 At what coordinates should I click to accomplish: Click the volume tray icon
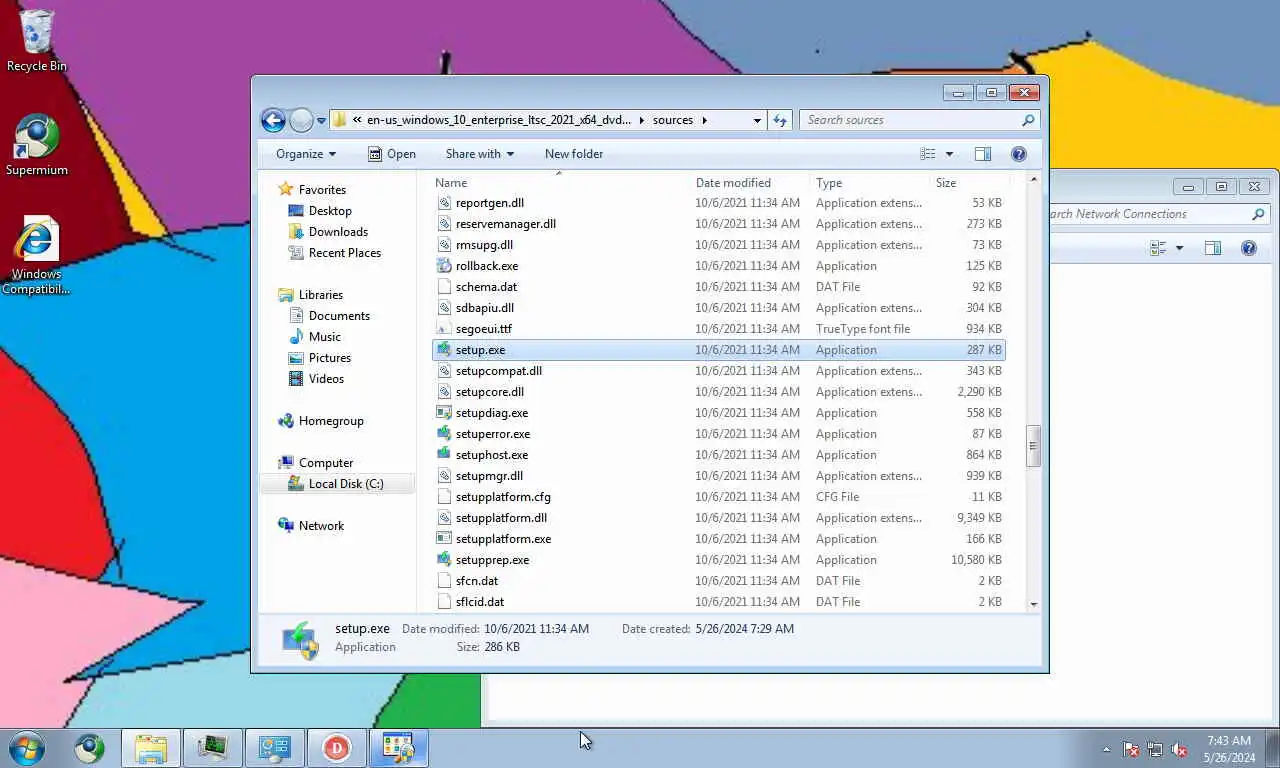pyautogui.click(x=1180, y=749)
